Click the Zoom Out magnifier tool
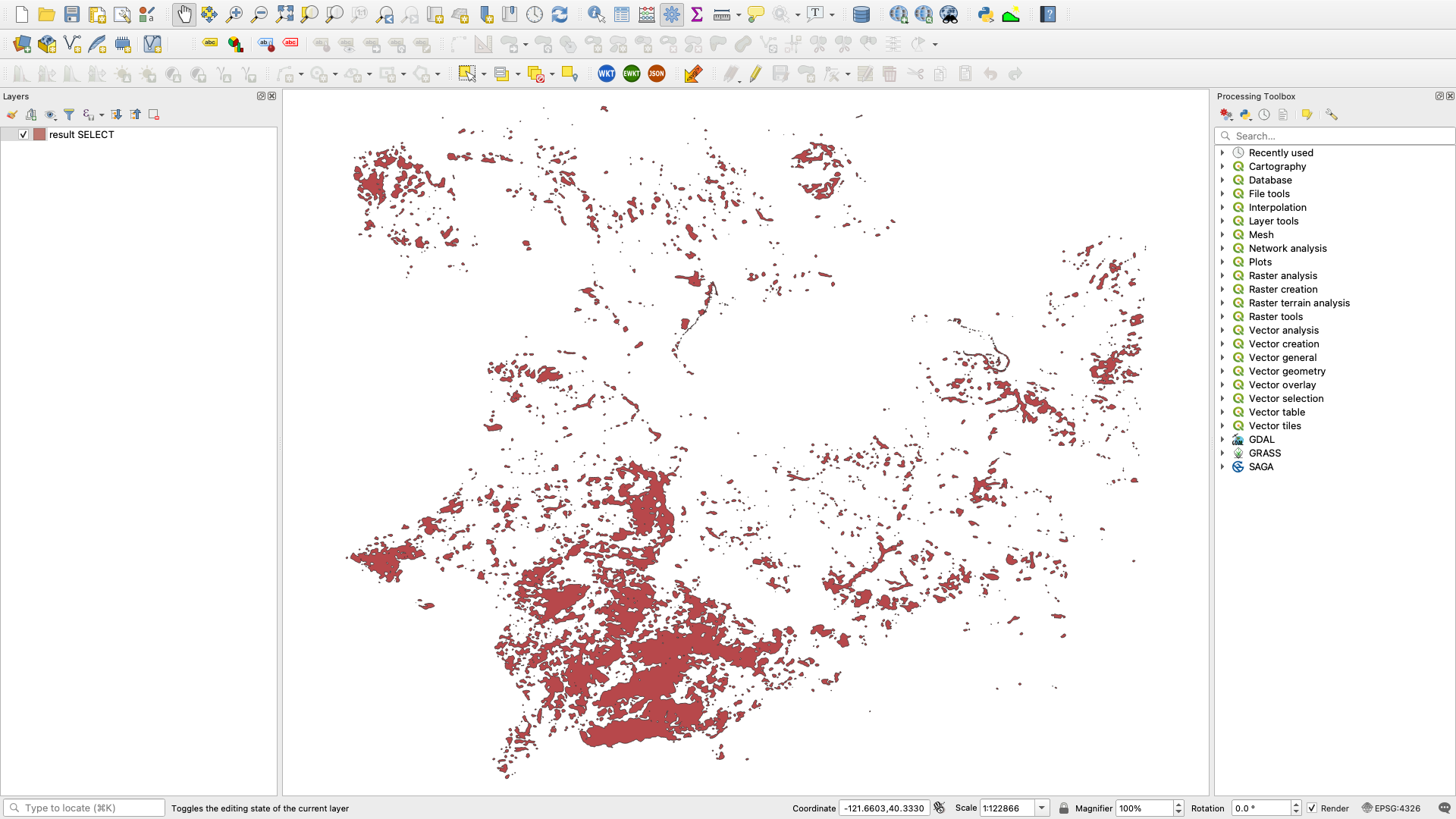Image resolution: width=1456 pixels, height=819 pixels. point(259,14)
